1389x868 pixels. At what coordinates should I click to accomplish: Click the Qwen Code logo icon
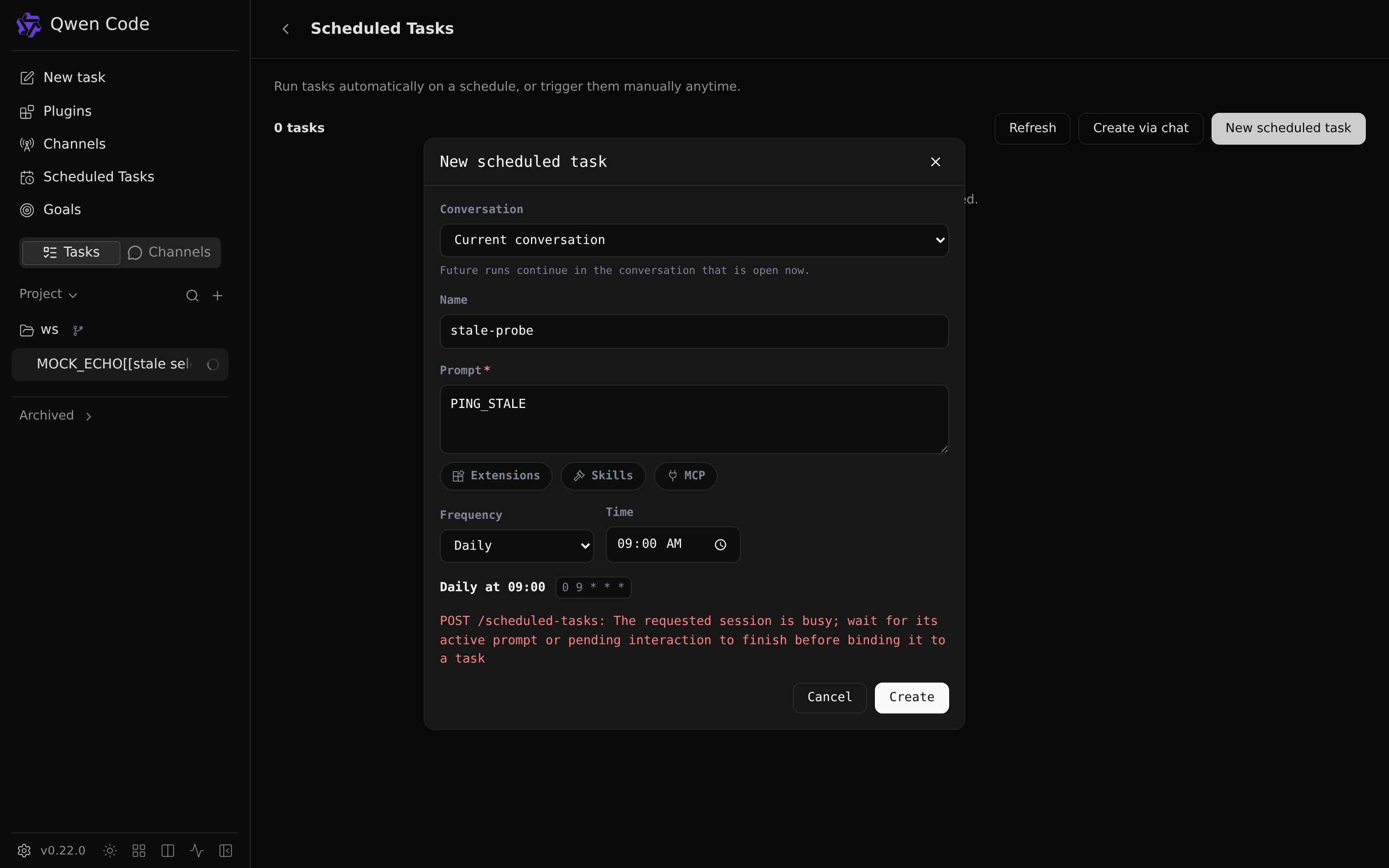click(29, 25)
